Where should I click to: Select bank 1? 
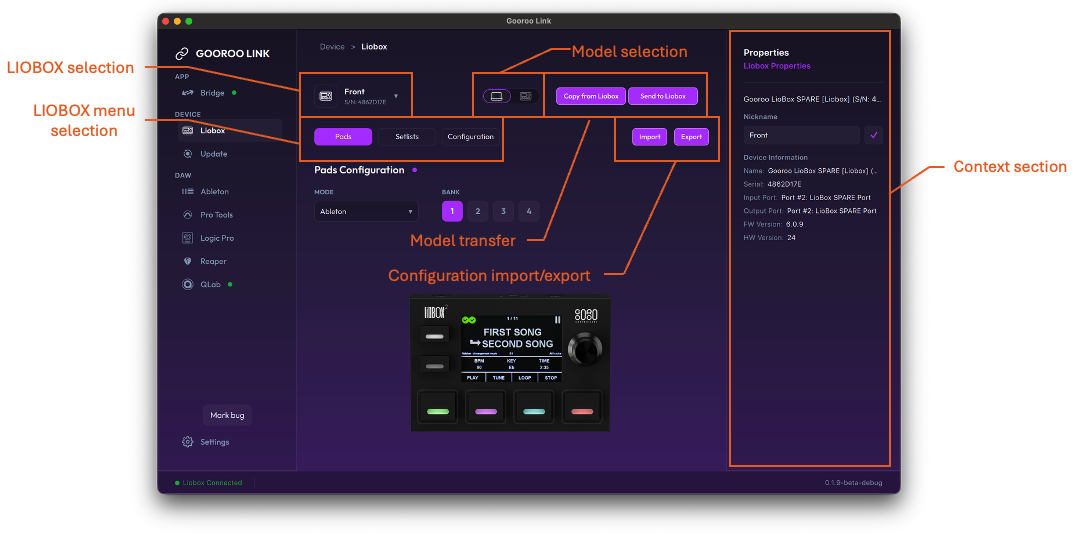click(452, 211)
